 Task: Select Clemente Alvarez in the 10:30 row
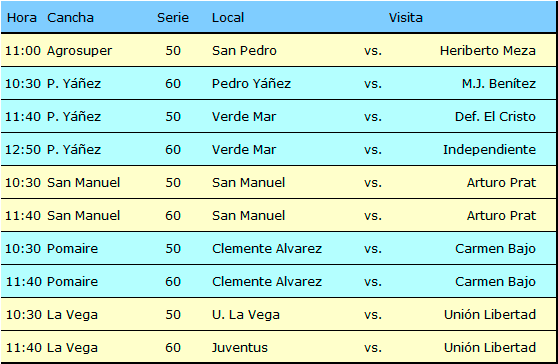point(267,248)
